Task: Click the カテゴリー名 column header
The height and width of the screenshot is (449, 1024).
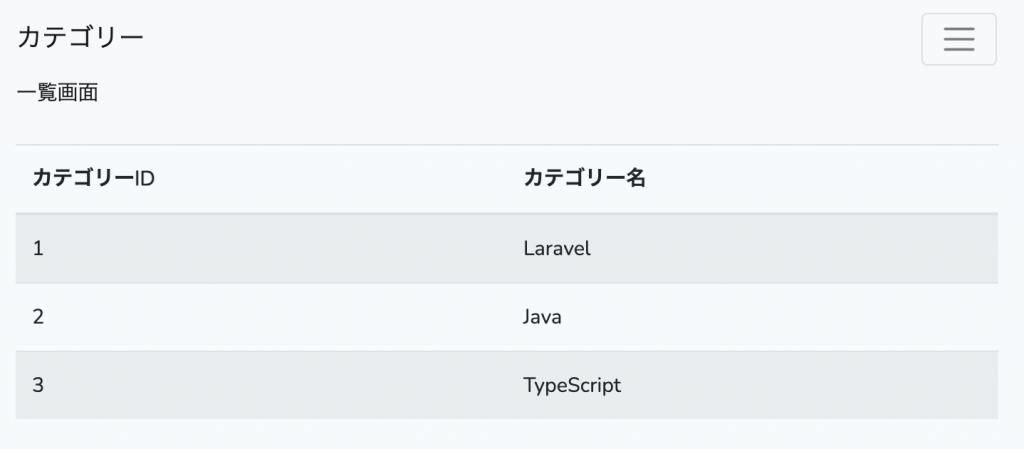Action: (x=585, y=179)
